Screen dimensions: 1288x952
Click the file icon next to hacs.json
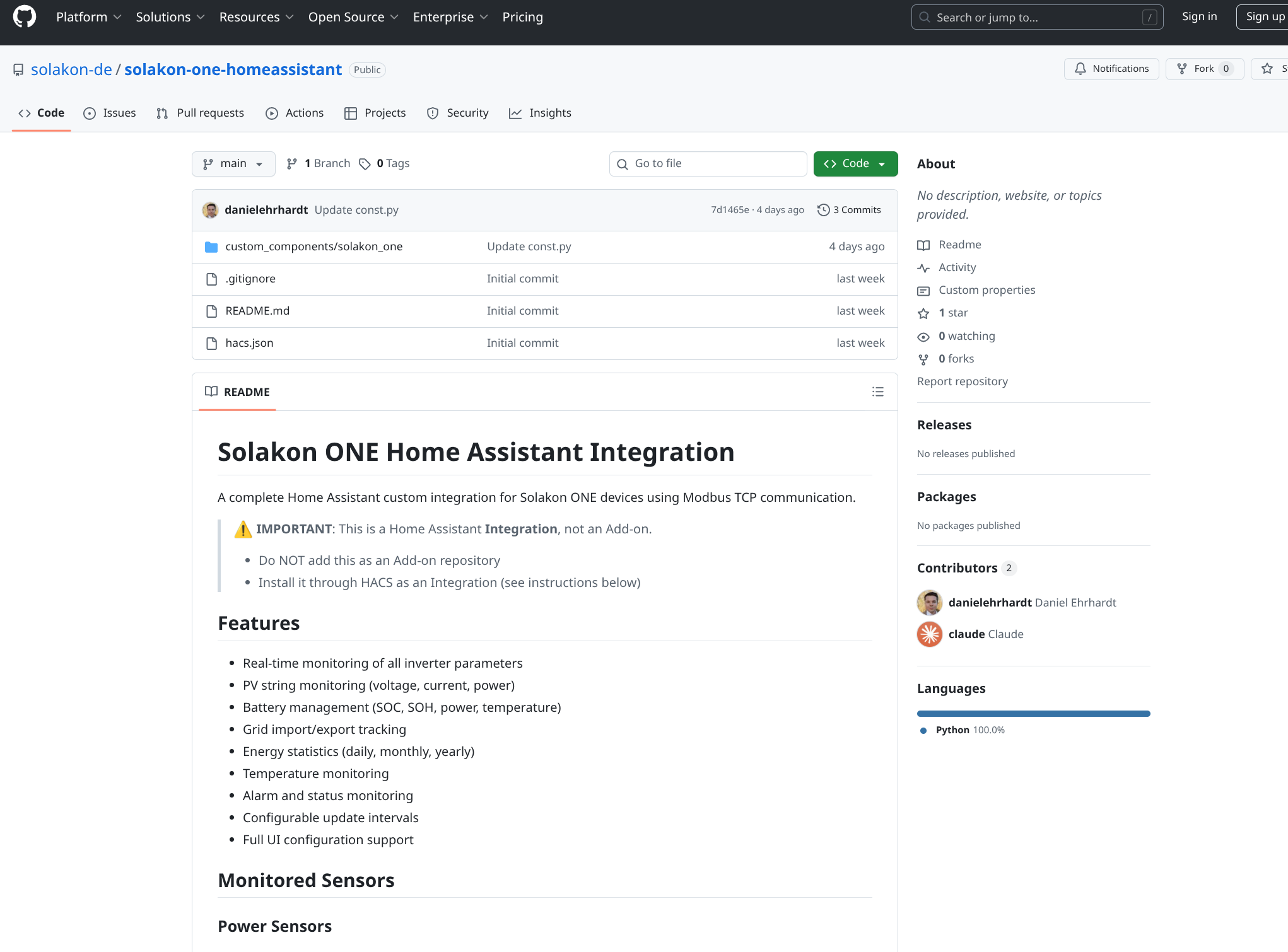(211, 343)
